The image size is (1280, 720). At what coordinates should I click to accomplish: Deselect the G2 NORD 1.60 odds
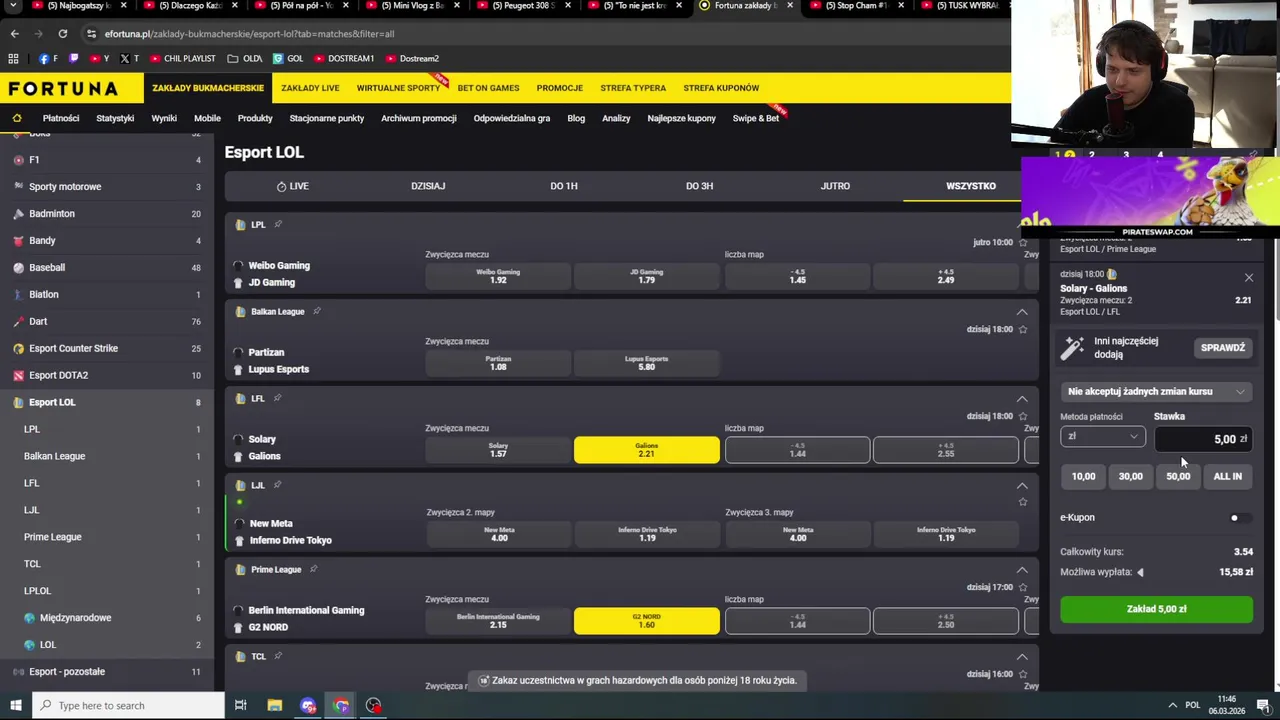[x=646, y=621]
